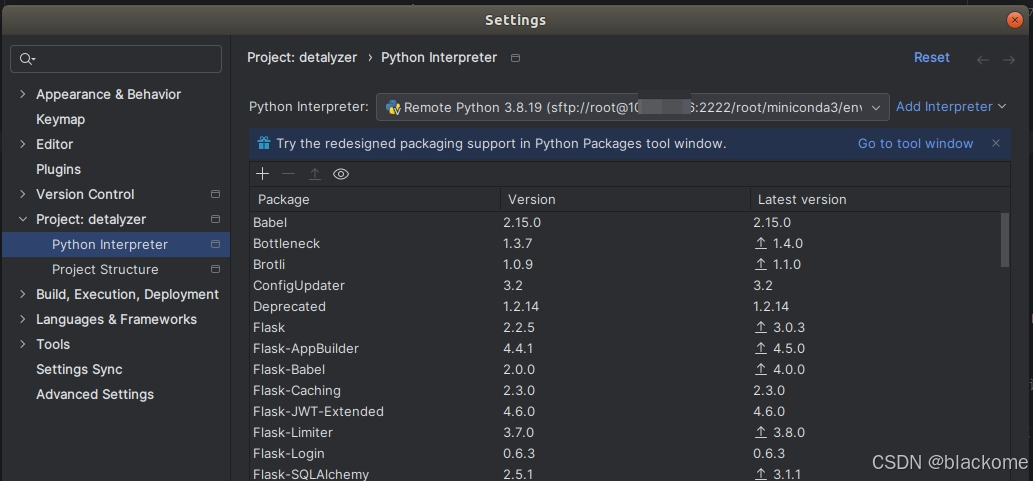
Task: Open Advanced Settings page
Action: coord(95,395)
